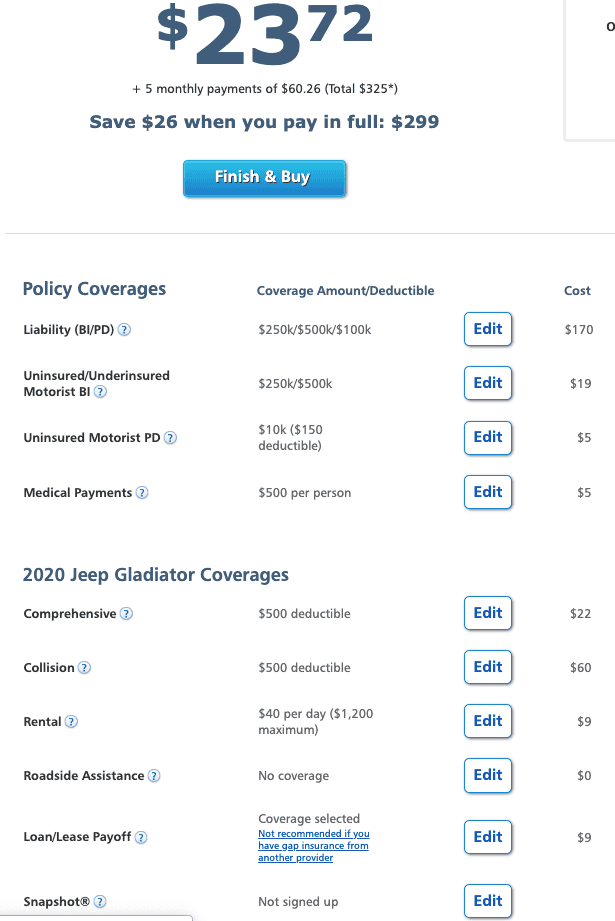Click the Snapshot help question mark
Screen dimensions: 615x921
click(100, 902)
